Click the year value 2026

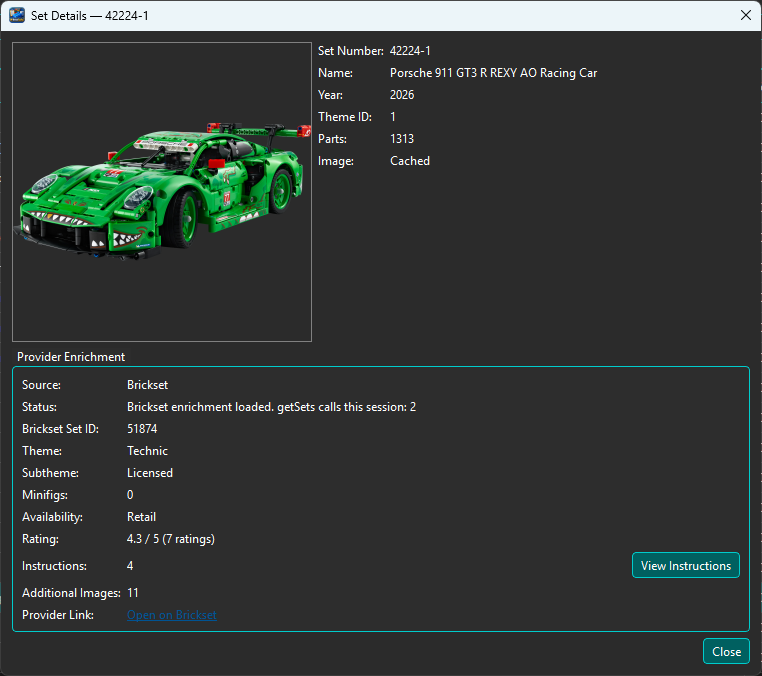(x=402, y=95)
